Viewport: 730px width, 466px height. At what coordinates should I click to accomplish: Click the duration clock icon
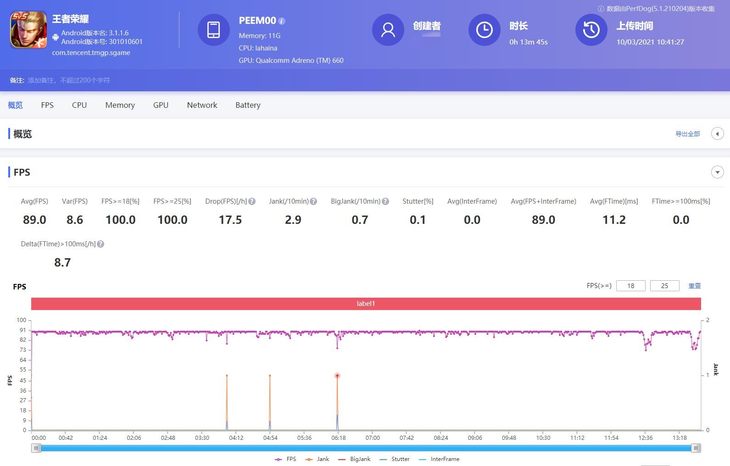click(x=485, y=30)
